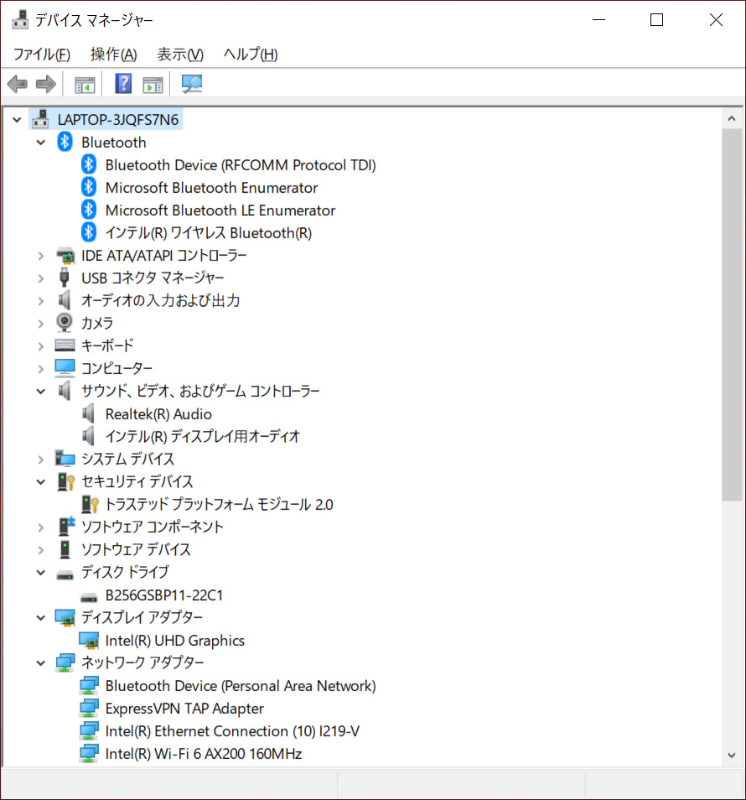Viewport: 746px width, 800px height.
Task: Click the scrollbar up arrow
Action: pos(731,118)
